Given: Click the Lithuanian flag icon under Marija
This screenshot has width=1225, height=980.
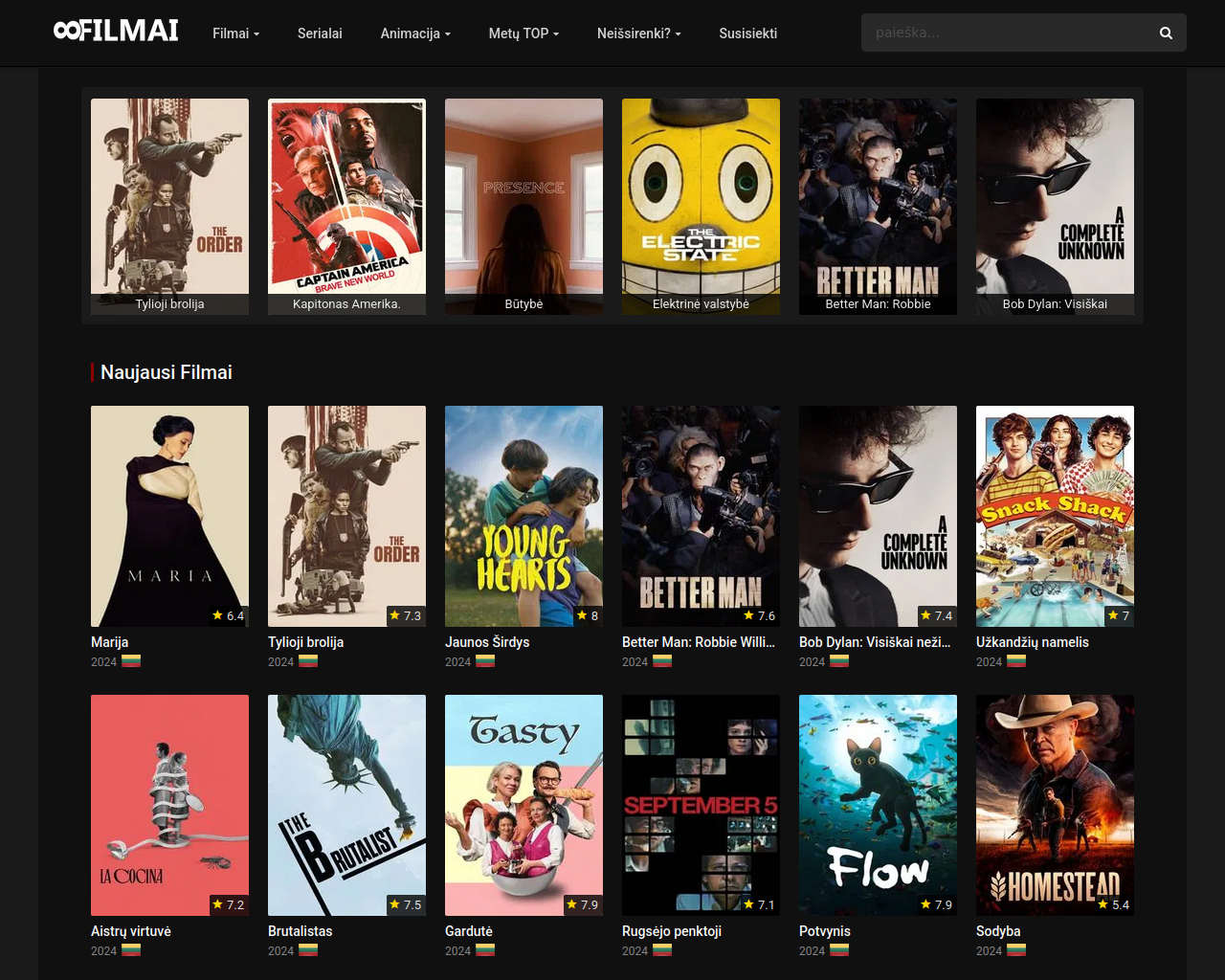Looking at the screenshot, I should click(131, 661).
